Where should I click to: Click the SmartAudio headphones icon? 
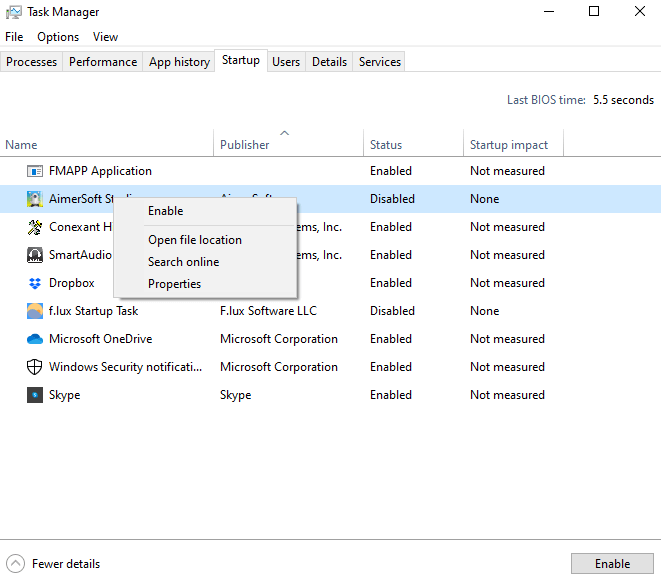[x=35, y=255]
